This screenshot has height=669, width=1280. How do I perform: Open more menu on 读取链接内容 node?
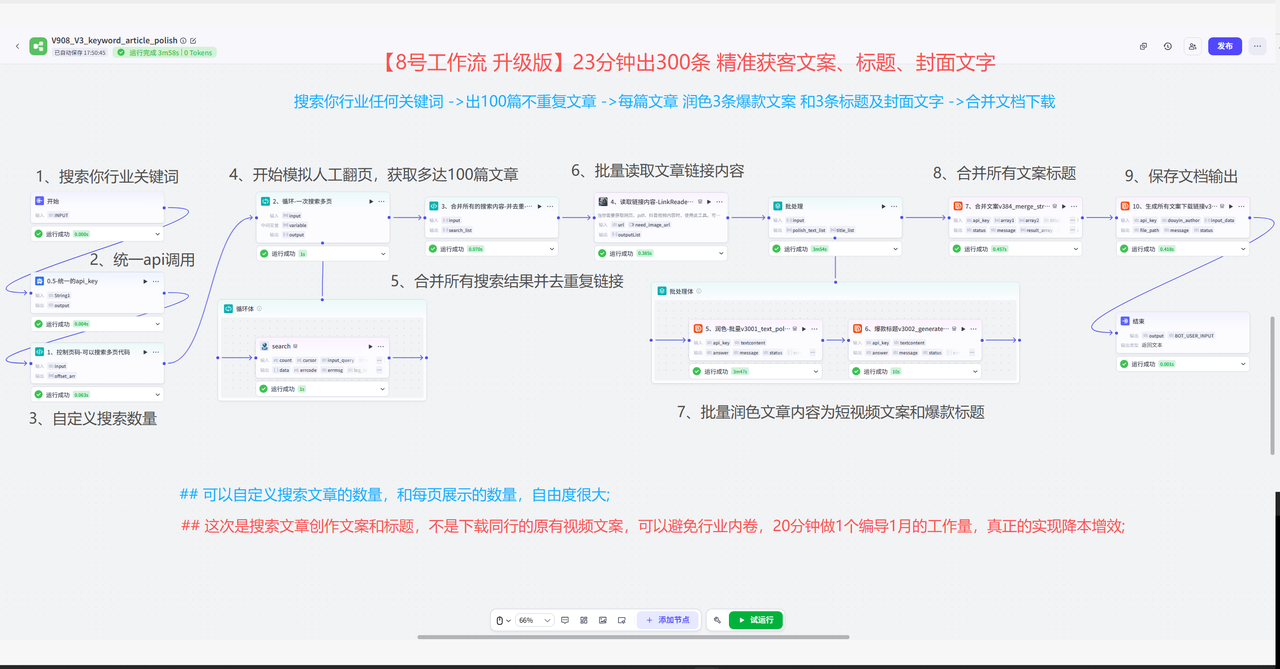point(721,201)
